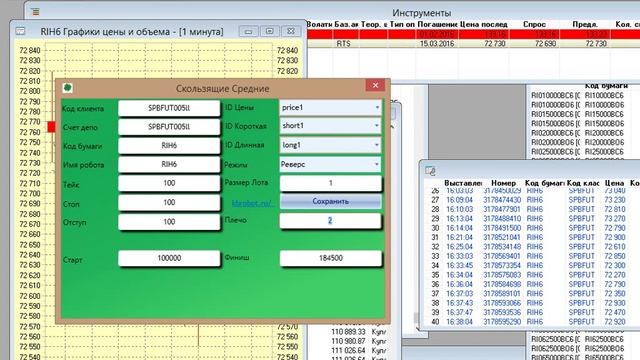Click the Тейк input field
640x360 pixels.
coord(169,183)
